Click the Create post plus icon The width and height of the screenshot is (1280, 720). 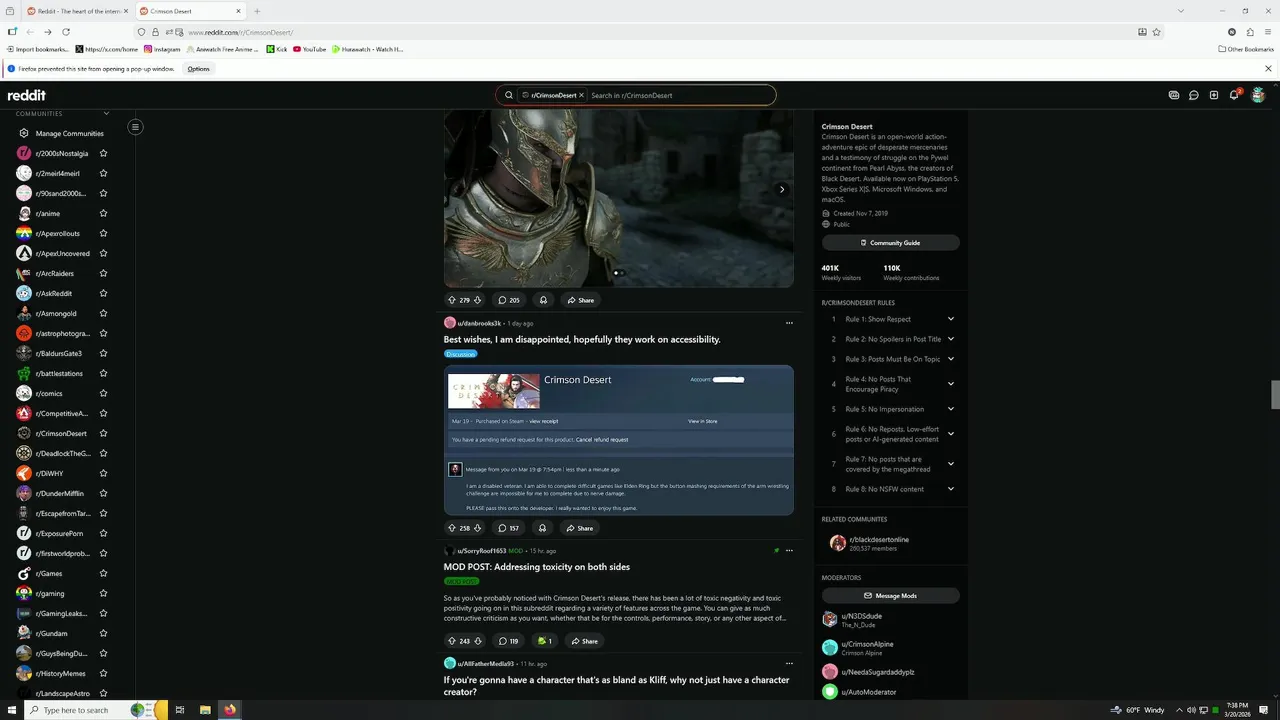[1214, 95]
